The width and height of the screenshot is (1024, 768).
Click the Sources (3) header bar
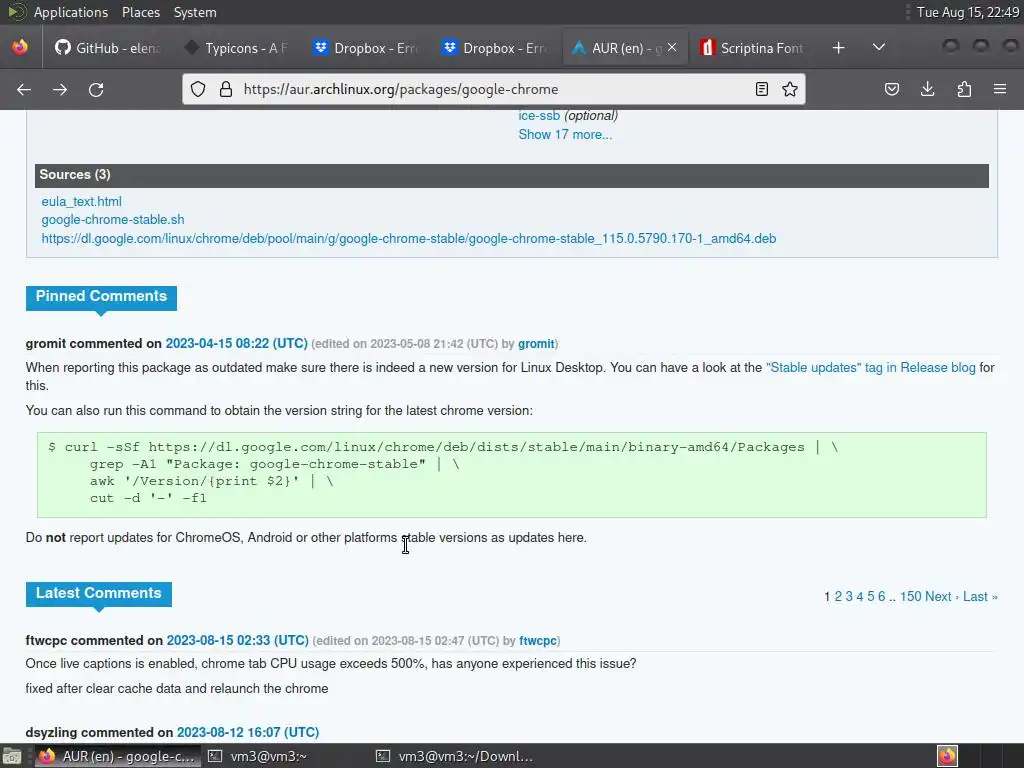[512, 175]
